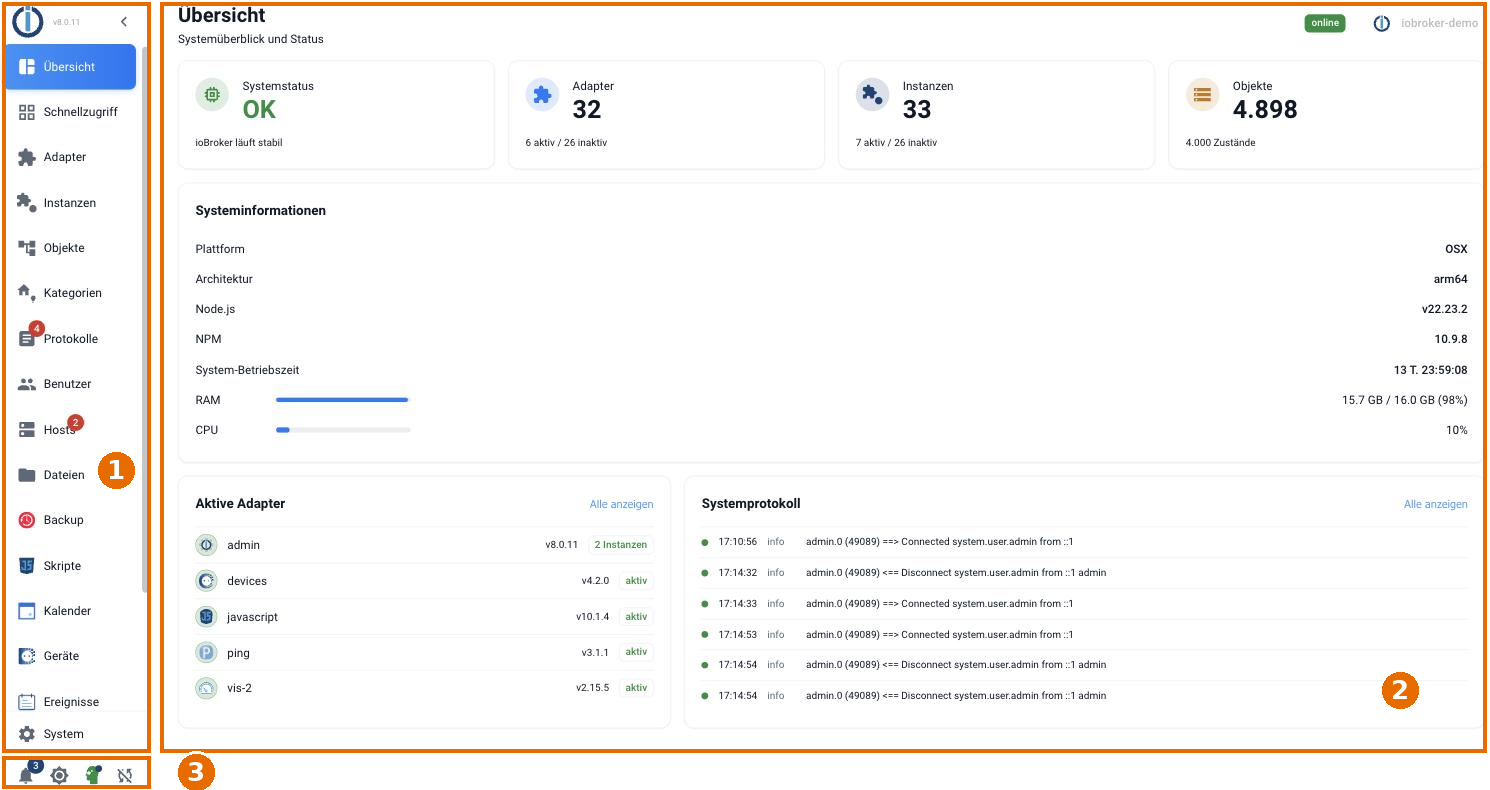Screen dimensions: 1490x790
Task: Click the iobroker-demo host name
Action: [1439, 23]
